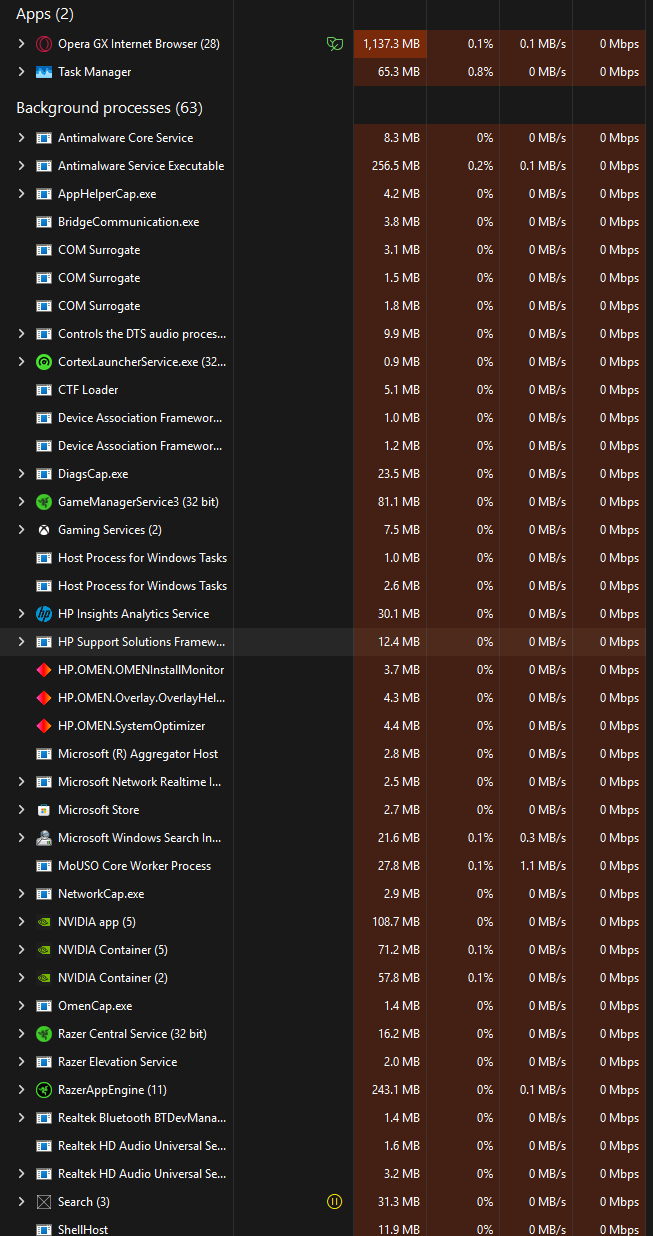
Task: Select the Background processes (63) header
Action: click(x=110, y=108)
